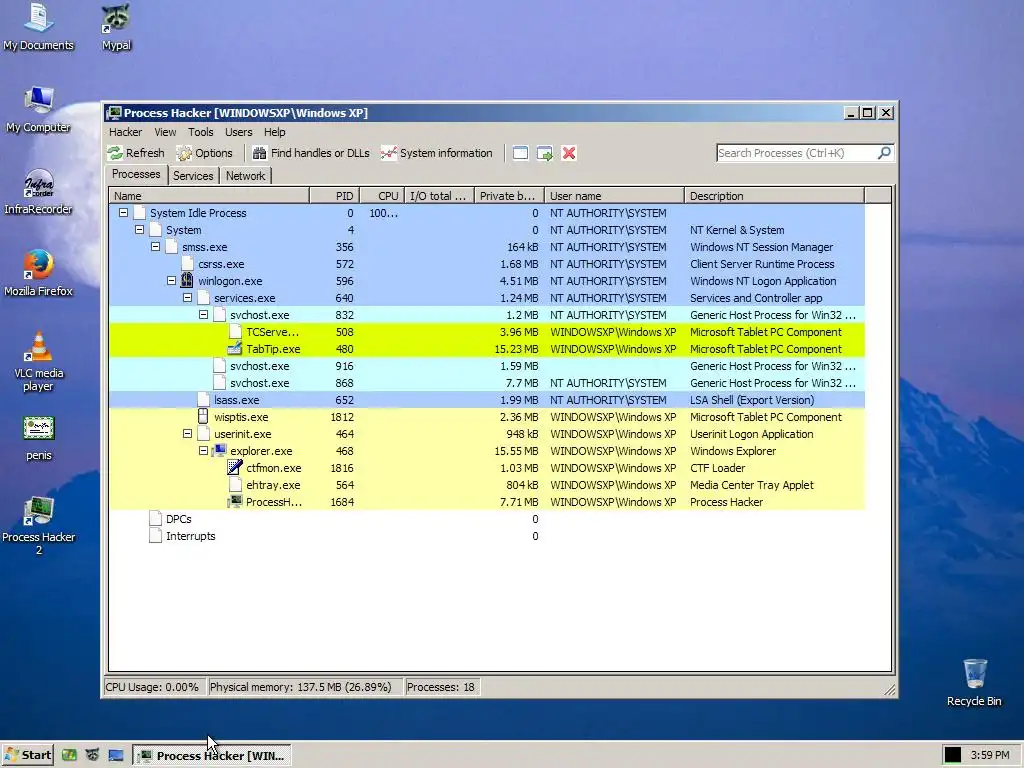Collapse the services.exe tree node
The height and width of the screenshot is (768, 1024).
tap(187, 298)
